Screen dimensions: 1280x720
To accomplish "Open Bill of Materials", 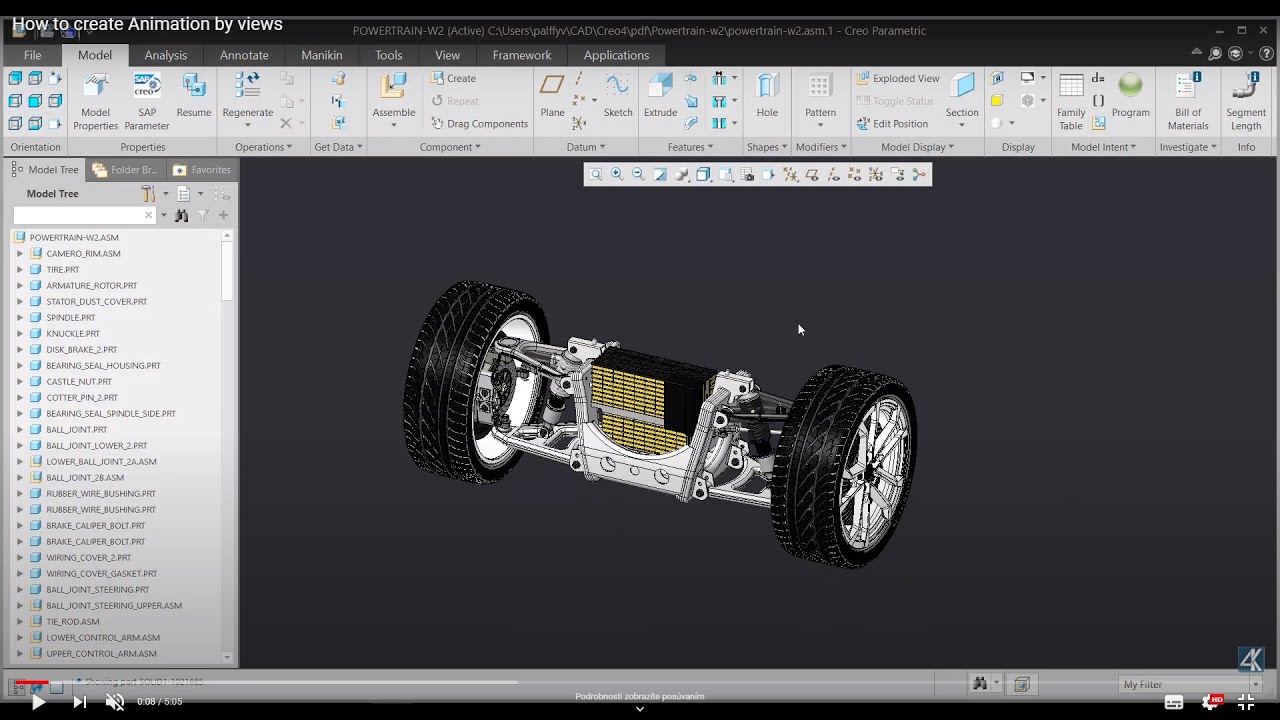I will pyautogui.click(x=1188, y=101).
